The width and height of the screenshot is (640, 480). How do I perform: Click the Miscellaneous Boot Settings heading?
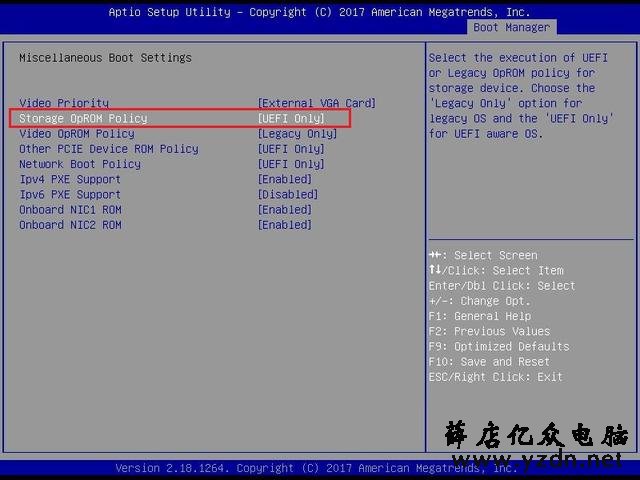(x=105, y=58)
